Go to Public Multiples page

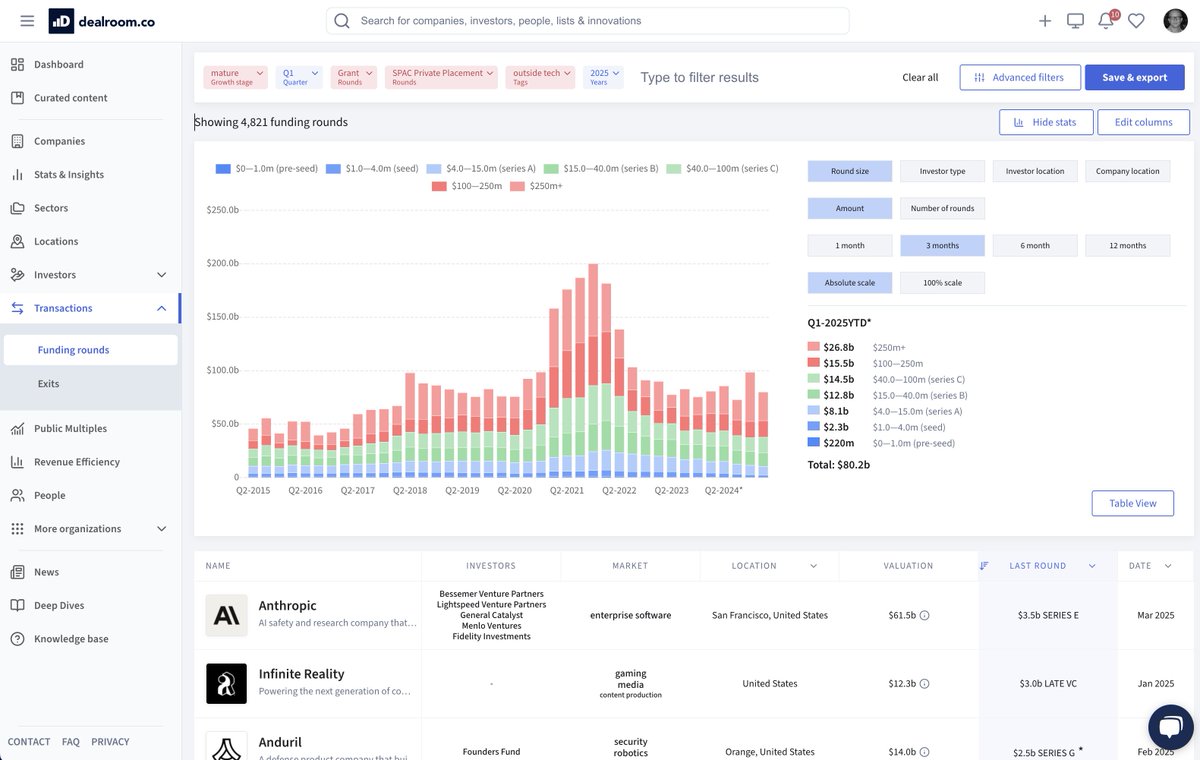[70, 429]
